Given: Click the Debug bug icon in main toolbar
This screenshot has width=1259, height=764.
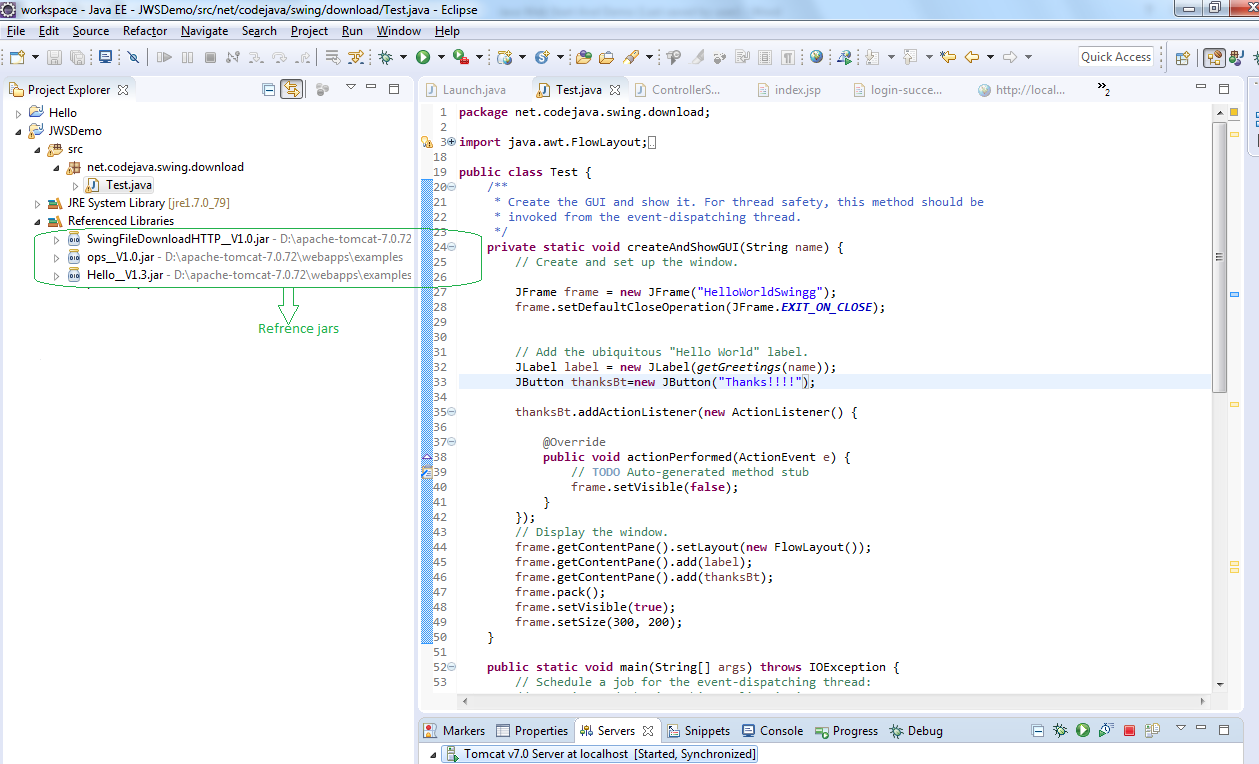Looking at the screenshot, I should (385, 57).
